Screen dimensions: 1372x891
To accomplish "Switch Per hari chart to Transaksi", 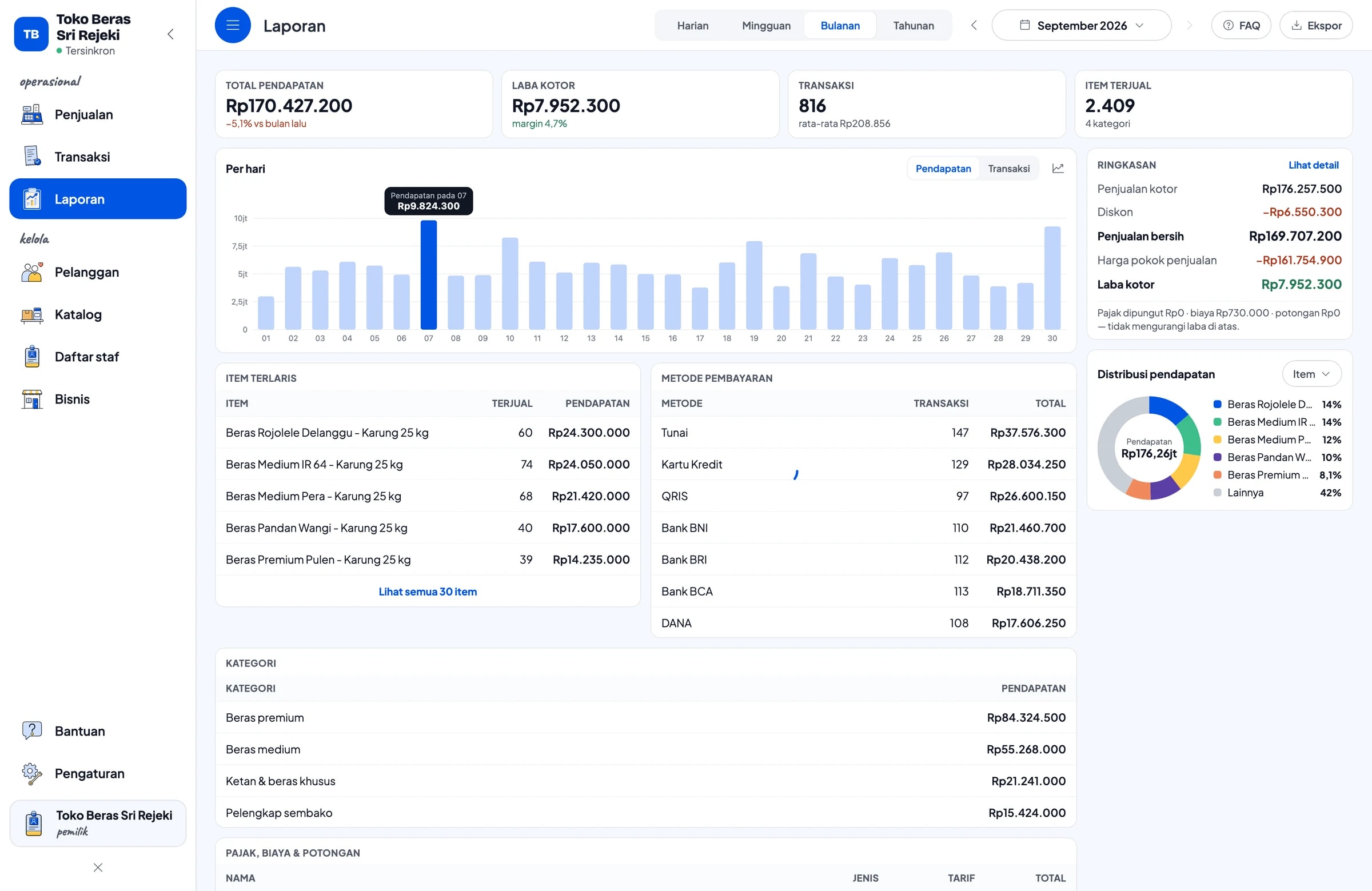I will click(1008, 168).
